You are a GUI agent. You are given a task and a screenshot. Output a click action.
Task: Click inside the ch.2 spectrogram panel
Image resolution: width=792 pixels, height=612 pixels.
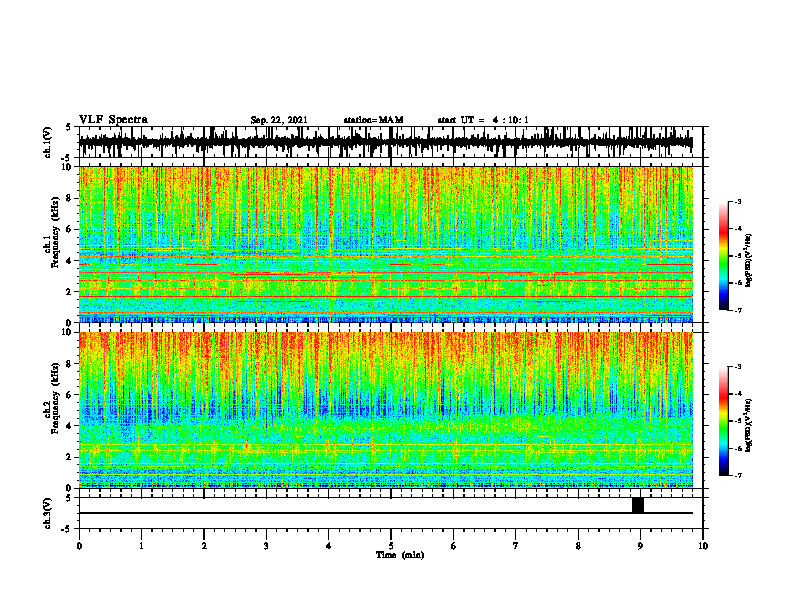pos(386,410)
